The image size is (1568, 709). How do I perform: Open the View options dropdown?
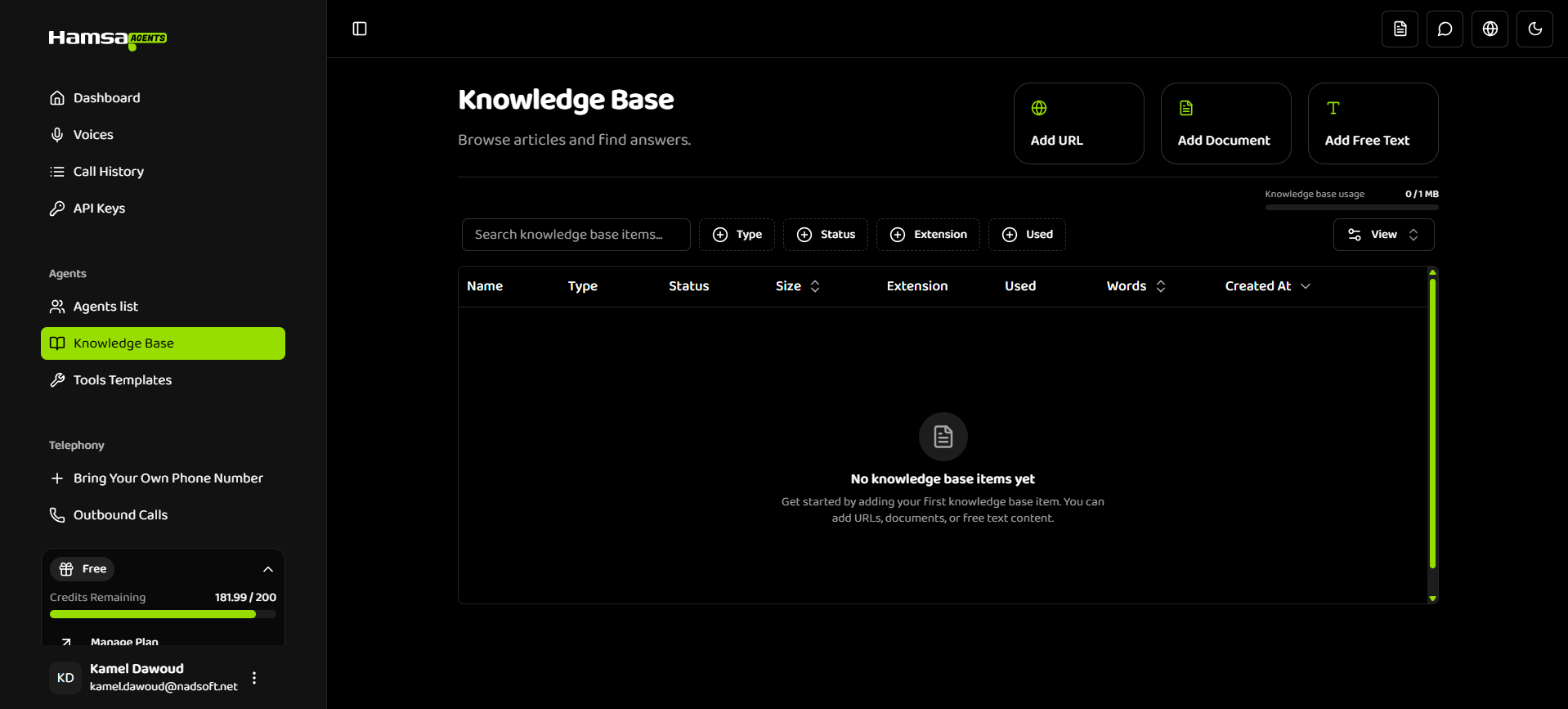pyautogui.click(x=1383, y=235)
